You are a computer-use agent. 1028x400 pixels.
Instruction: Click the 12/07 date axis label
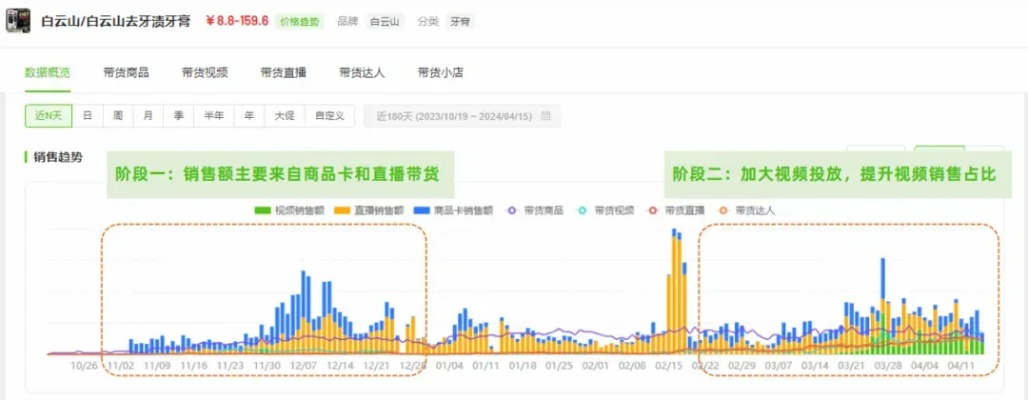pos(303,366)
